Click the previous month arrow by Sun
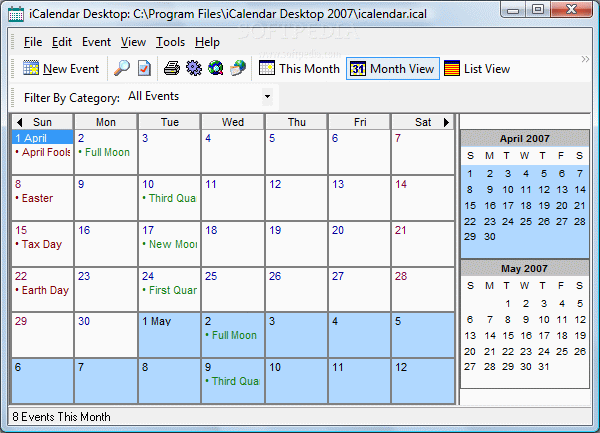Viewport: 600px width, 433px height. [x=20, y=122]
